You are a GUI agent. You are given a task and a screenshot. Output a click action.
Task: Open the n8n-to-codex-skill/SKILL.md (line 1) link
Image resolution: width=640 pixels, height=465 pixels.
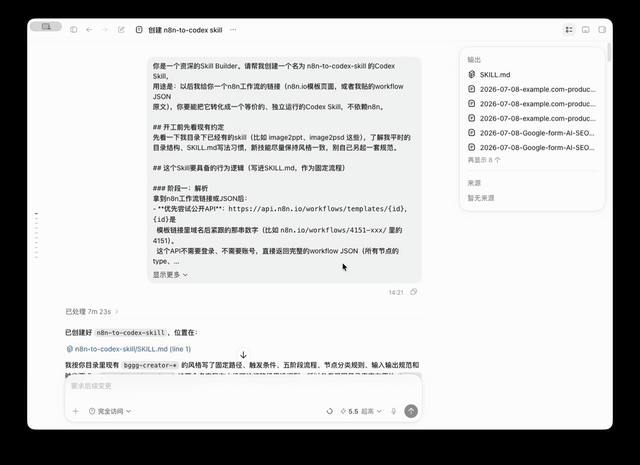tap(129, 349)
